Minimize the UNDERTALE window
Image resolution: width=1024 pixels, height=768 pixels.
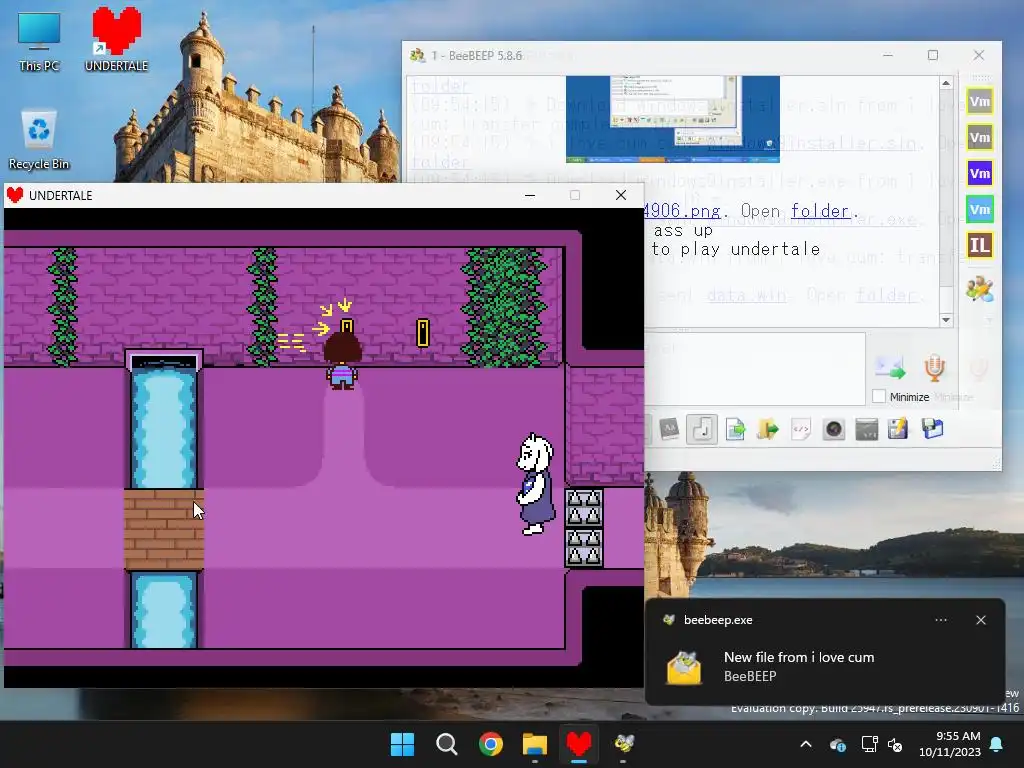click(x=530, y=195)
